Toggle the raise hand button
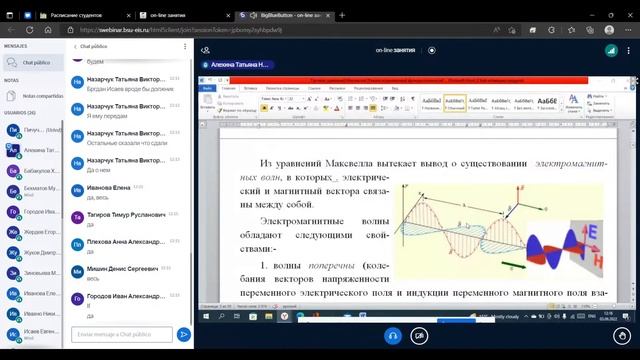 [622, 336]
